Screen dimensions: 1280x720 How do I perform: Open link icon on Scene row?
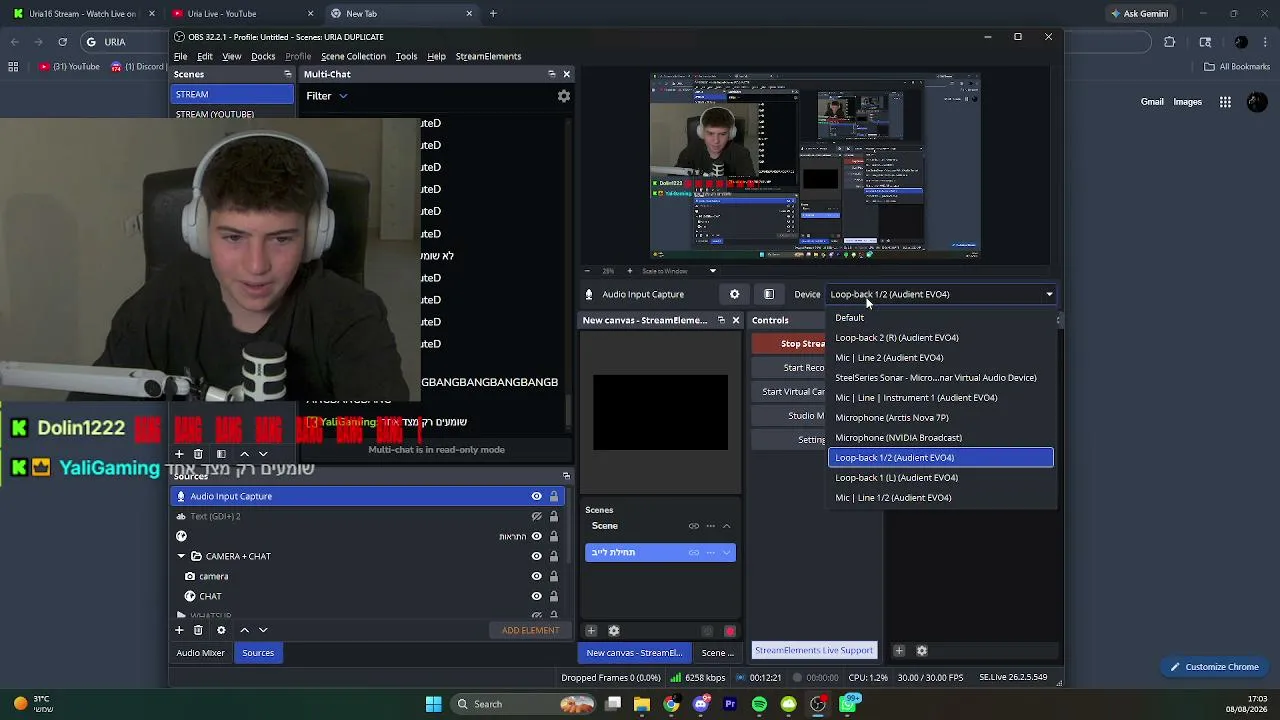(693, 526)
